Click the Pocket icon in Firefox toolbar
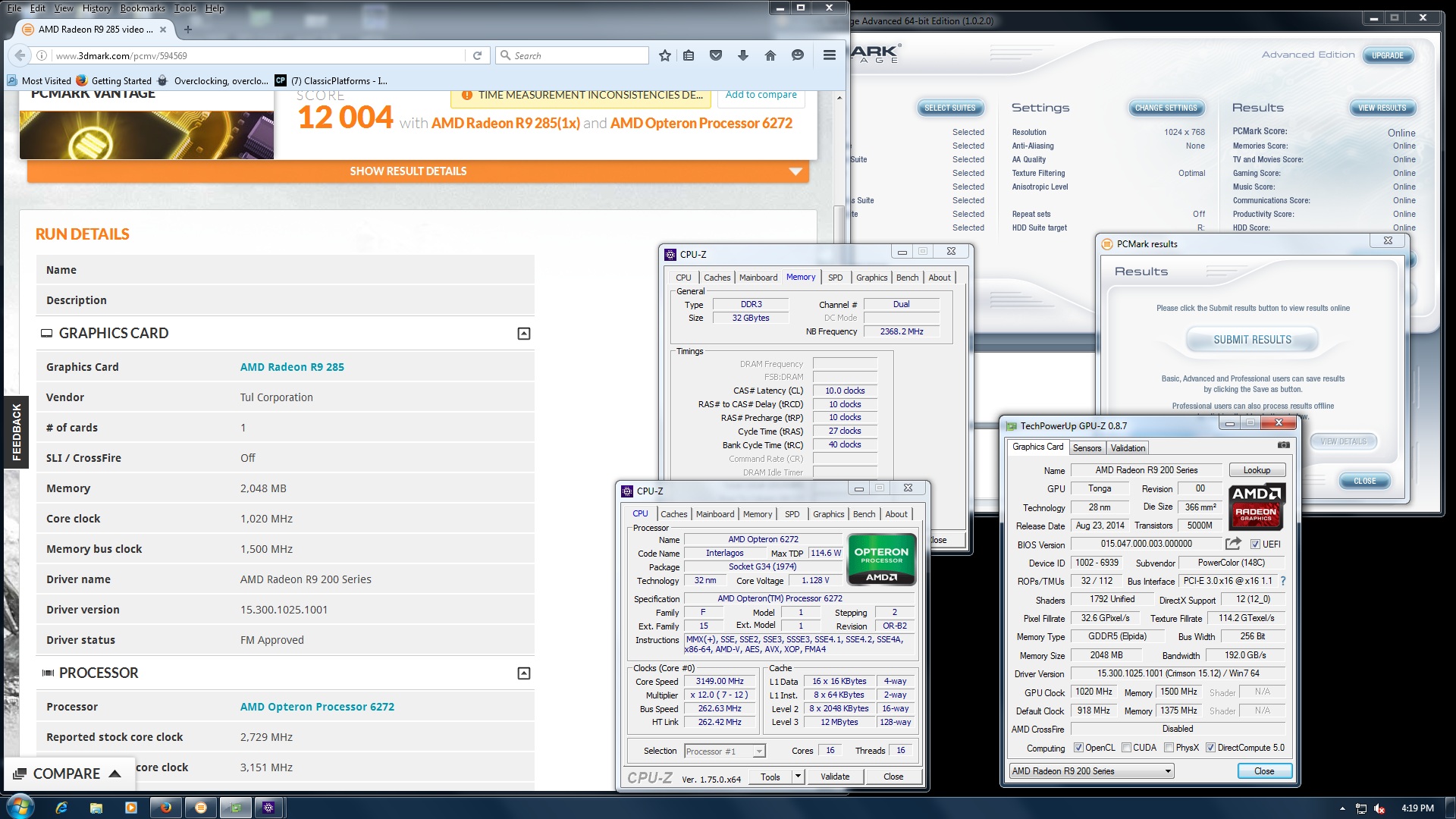1456x819 pixels. 716,55
